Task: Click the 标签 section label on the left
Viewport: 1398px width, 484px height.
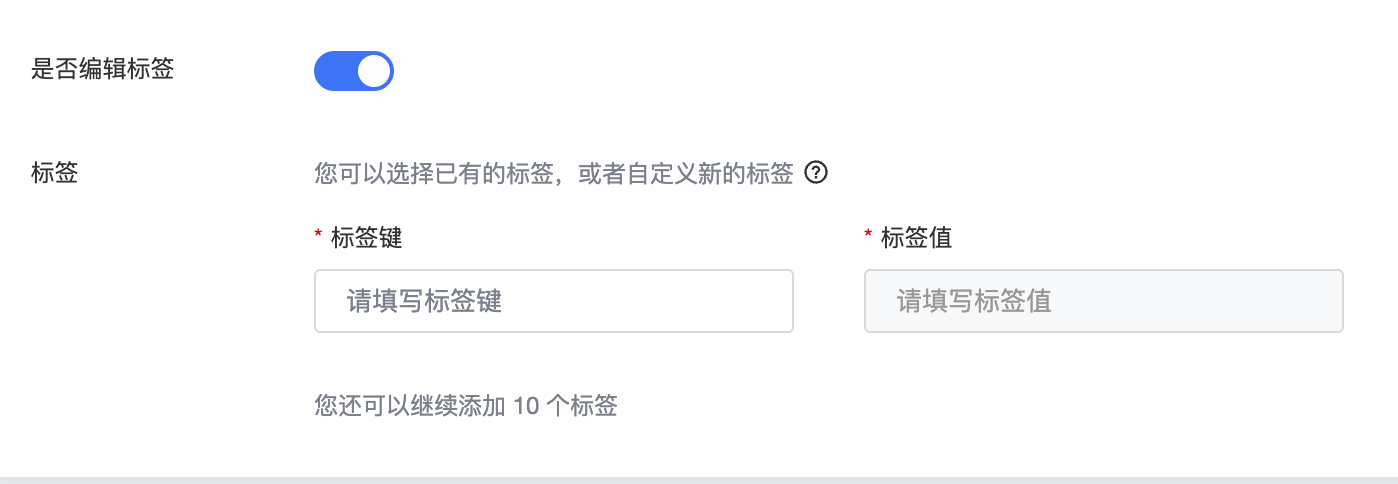Action: (x=55, y=173)
